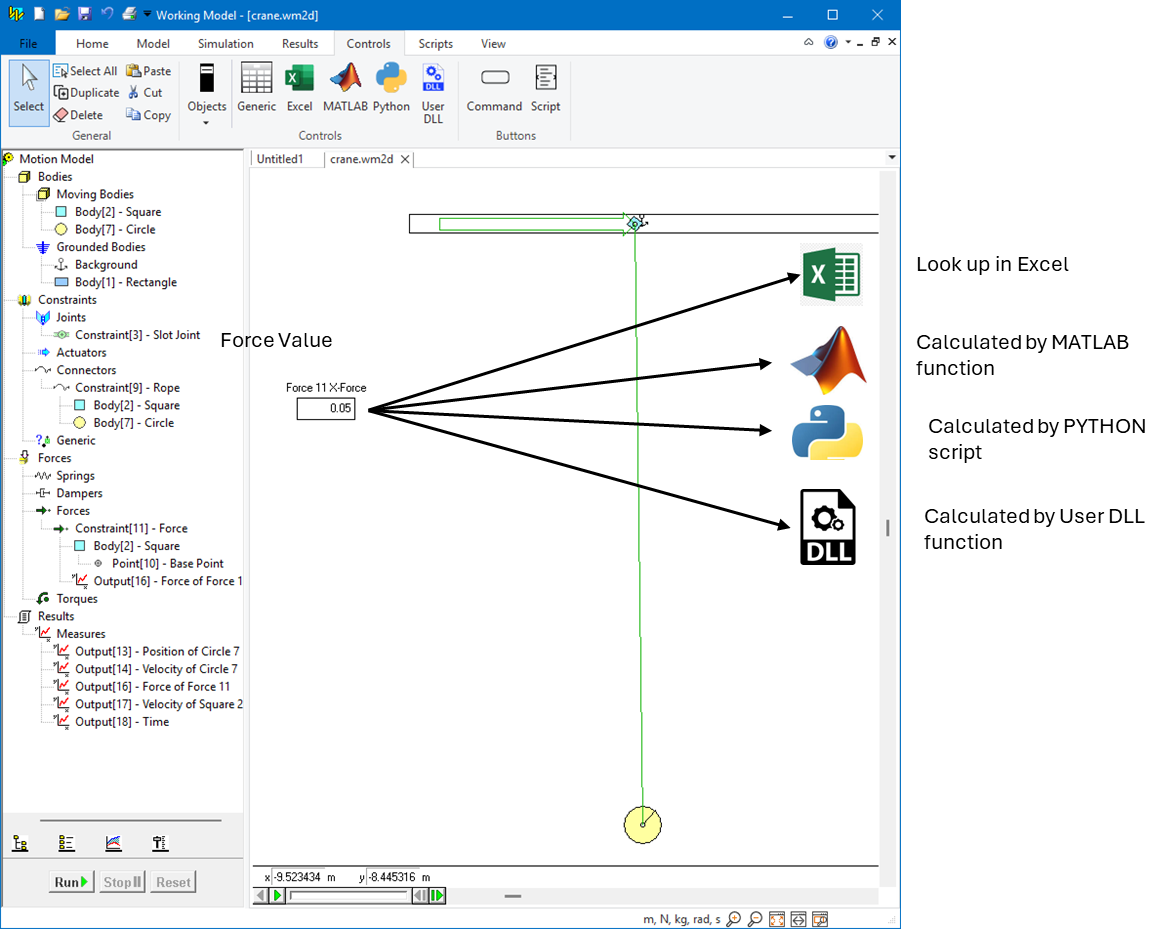Open the quick access toolbar customize arrow
This screenshot has height=929, width=1162.
[147, 14]
